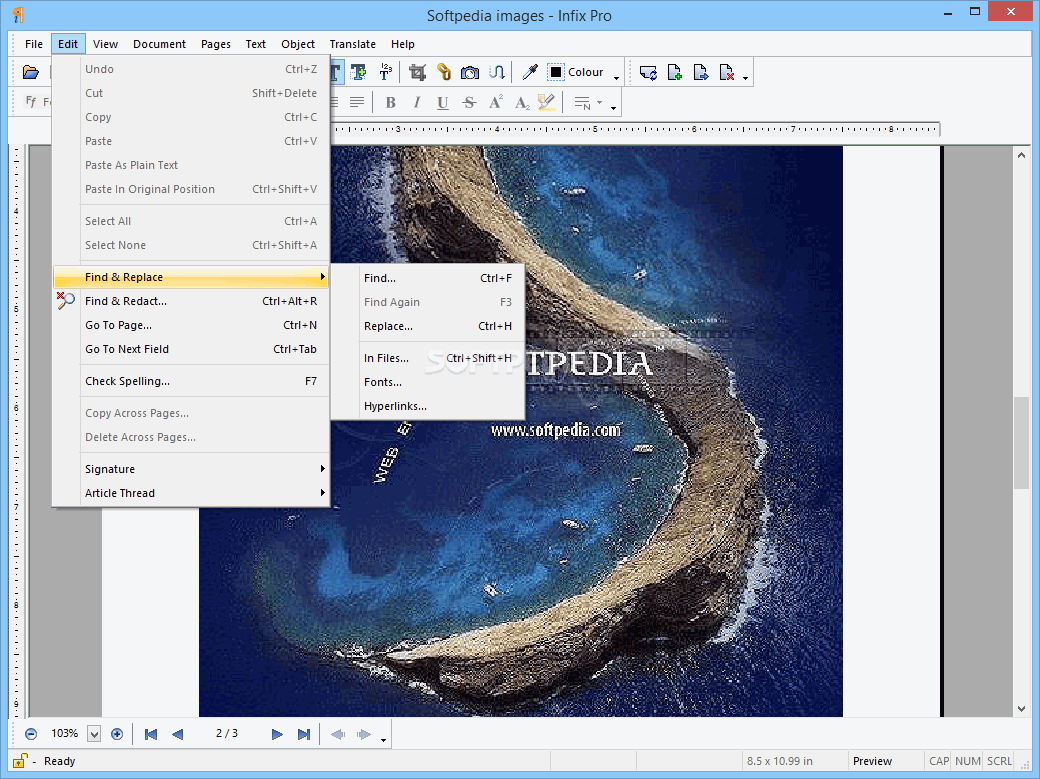Select the article thread link tool
Image resolution: width=1040 pixels, height=779 pixels.
click(497, 72)
